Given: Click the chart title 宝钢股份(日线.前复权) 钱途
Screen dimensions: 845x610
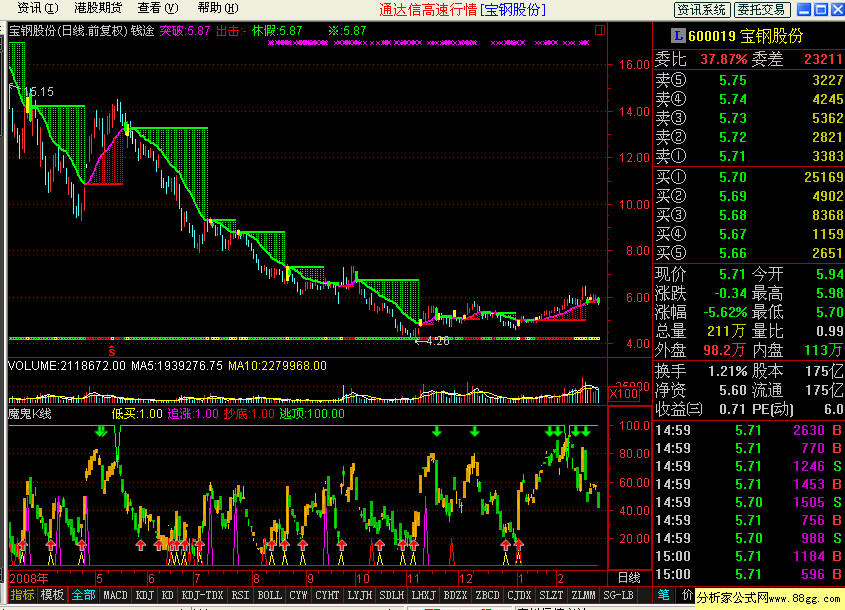Looking at the screenshot, I should [x=82, y=31].
